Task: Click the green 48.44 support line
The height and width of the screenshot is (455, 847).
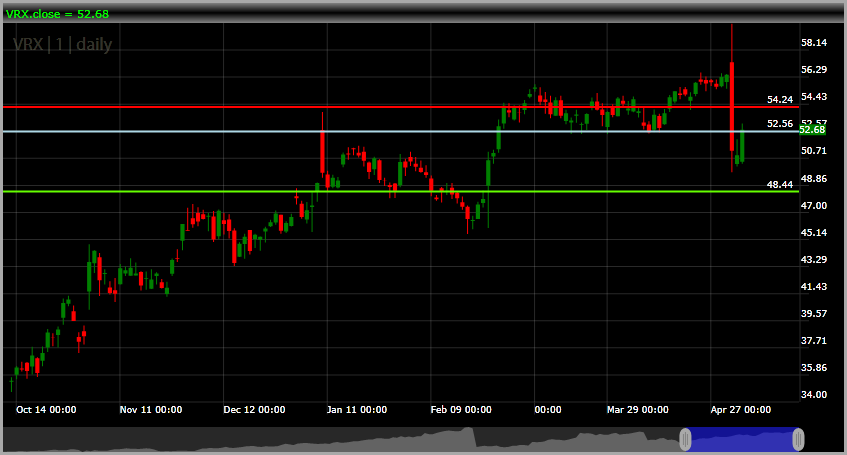Action: tap(401, 191)
